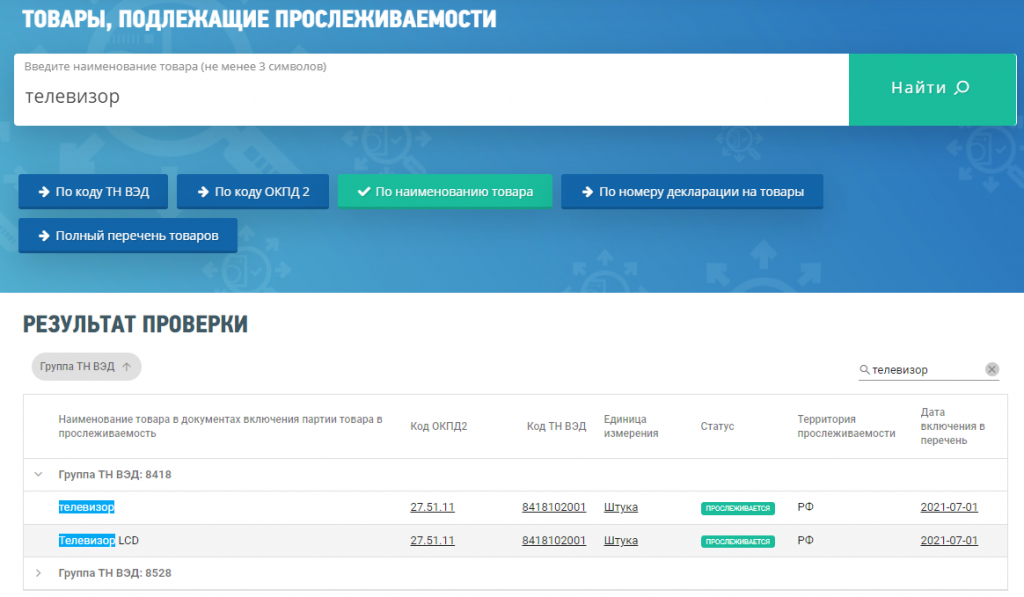
Task: Open Полный перечень товаров list
Action: coord(128,236)
